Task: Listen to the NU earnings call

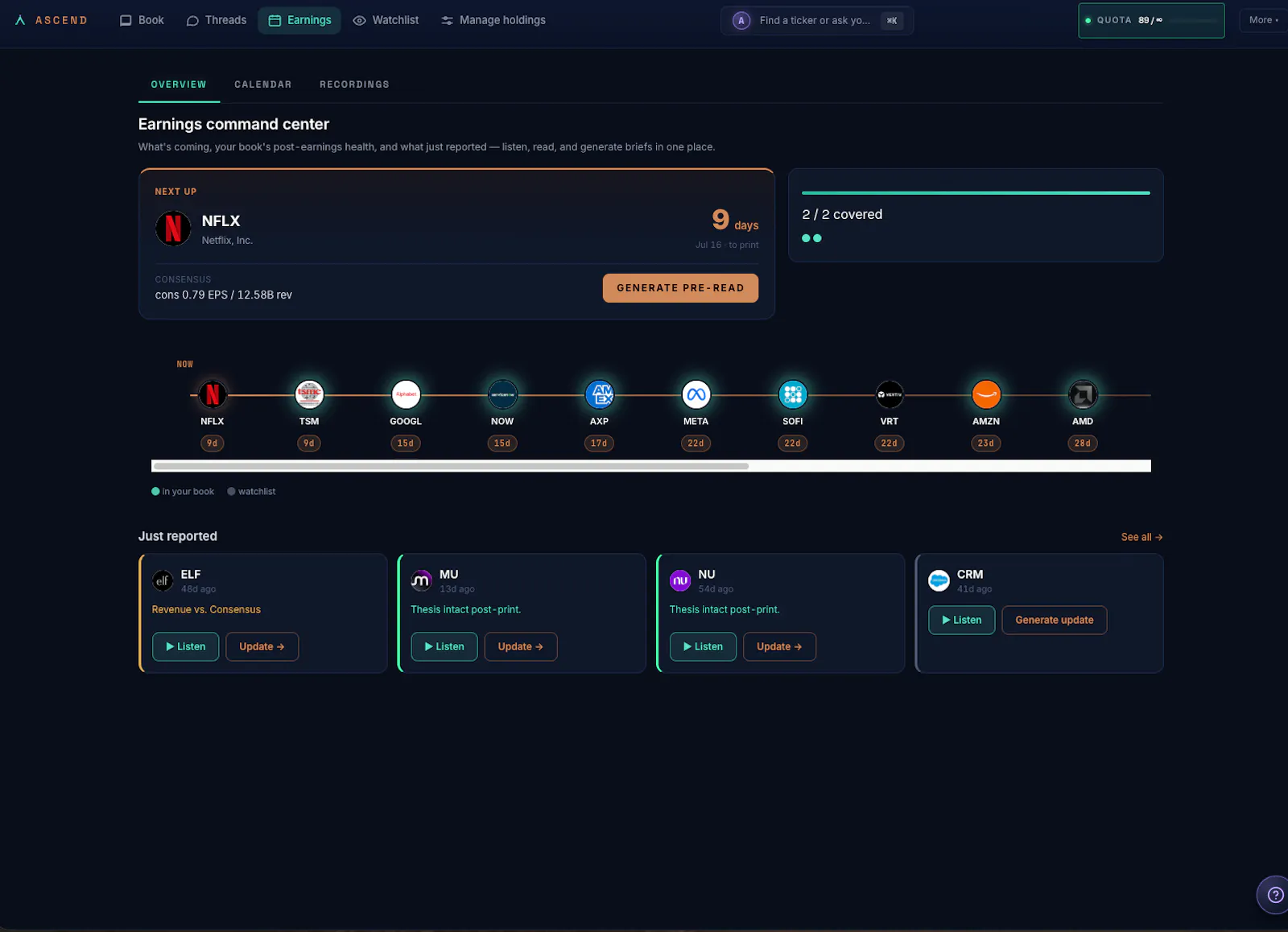Action: pos(703,646)
